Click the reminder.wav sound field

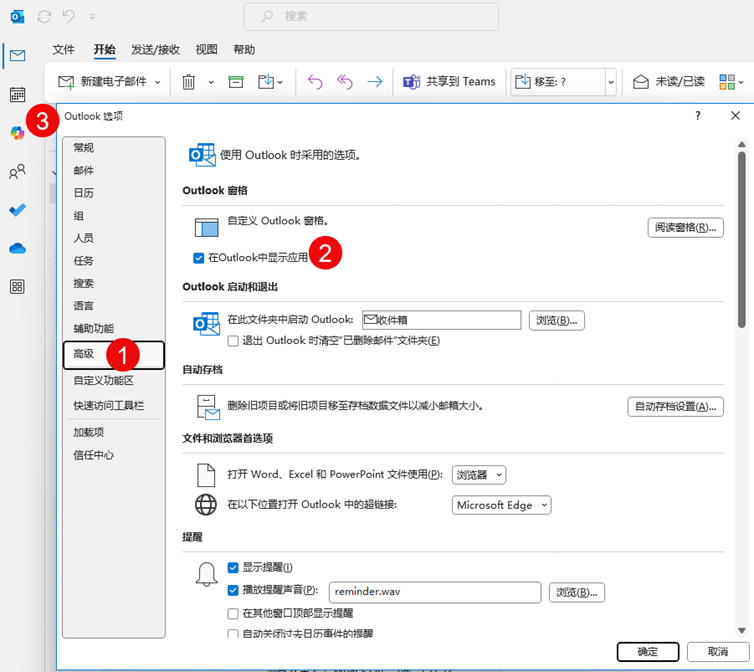point(435,592)
